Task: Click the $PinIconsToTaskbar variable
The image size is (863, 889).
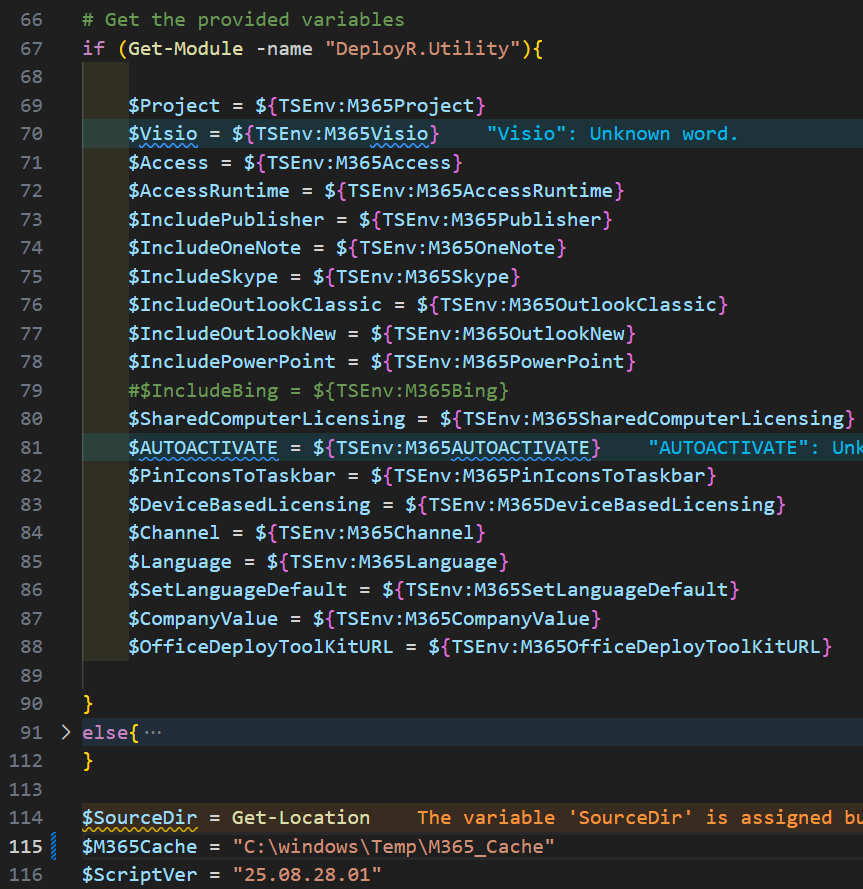Action: (x=232, y=476)
